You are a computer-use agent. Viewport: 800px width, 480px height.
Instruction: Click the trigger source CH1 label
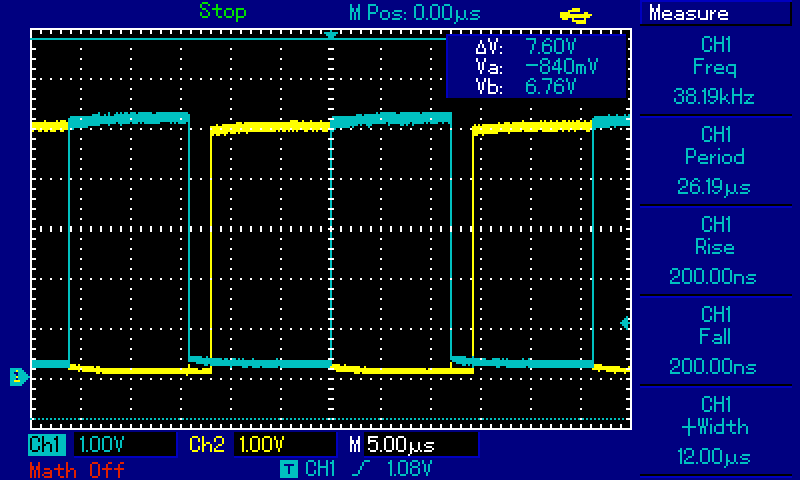point(320,468)
